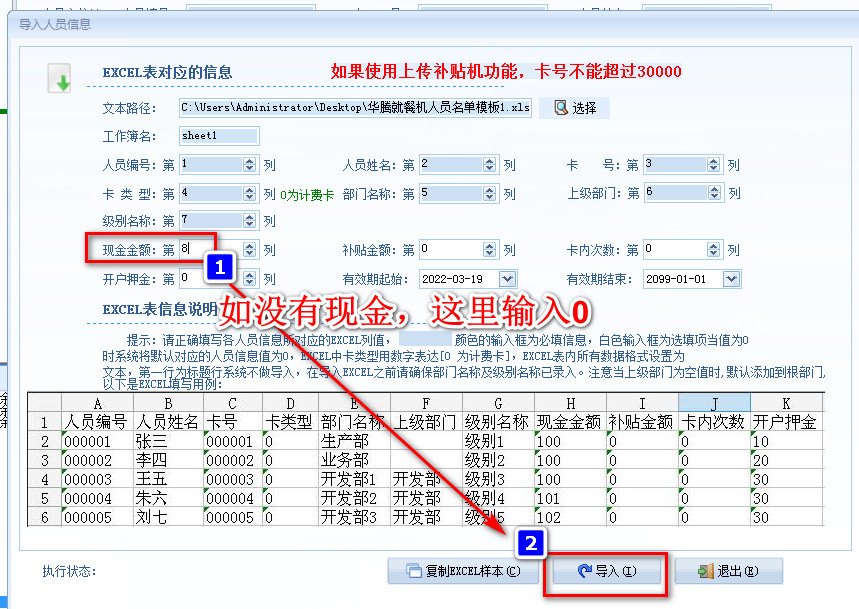Adjust the 补贴金额 spinner arrows
The image size is (859, 609).
point(490,250)
